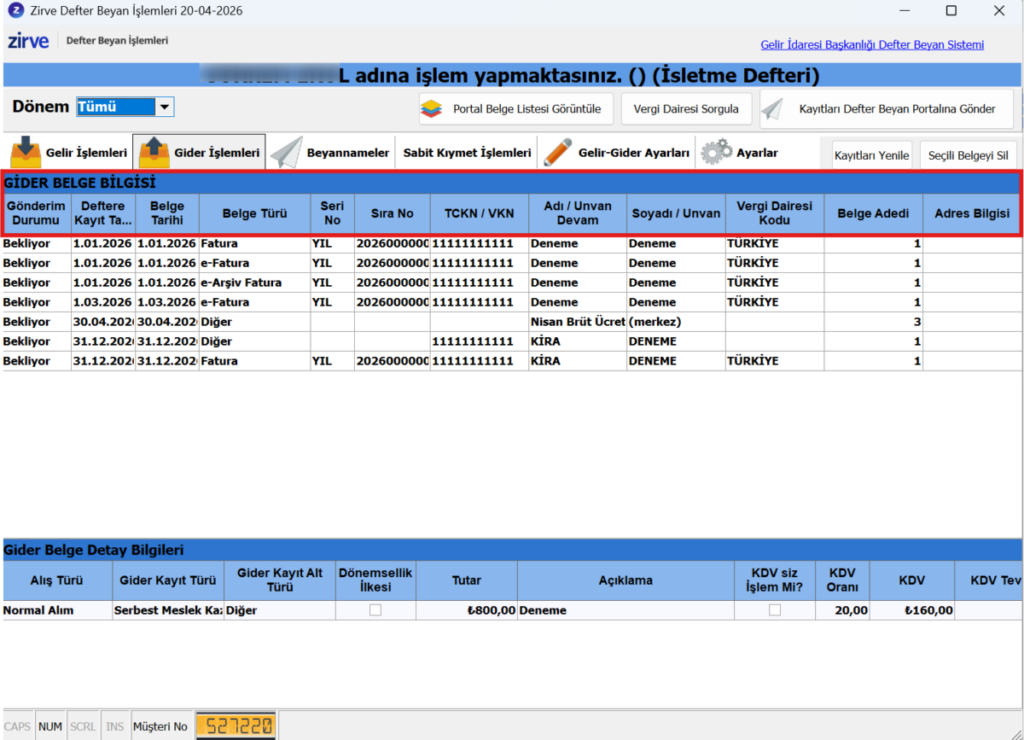1024x740 pixels.
Task: Click the NUM status bar indicator
Action: tap(50, 726)
